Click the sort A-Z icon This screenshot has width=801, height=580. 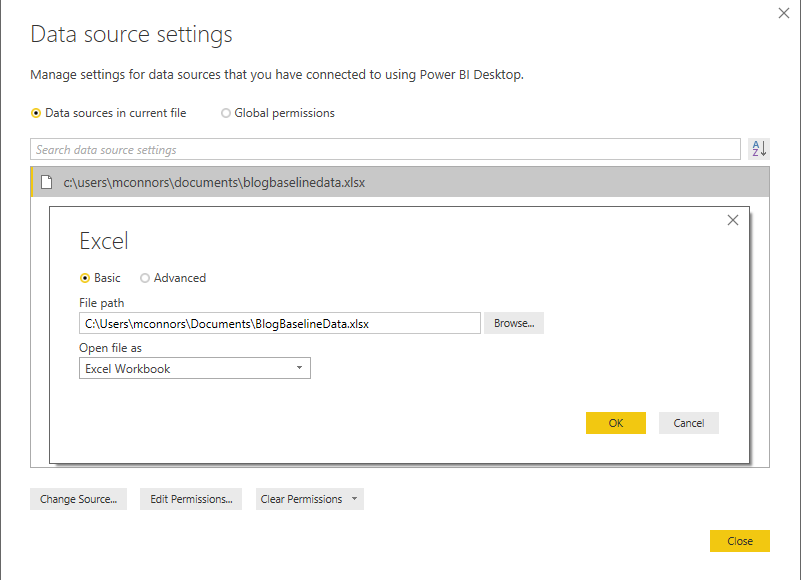[758, 147]
